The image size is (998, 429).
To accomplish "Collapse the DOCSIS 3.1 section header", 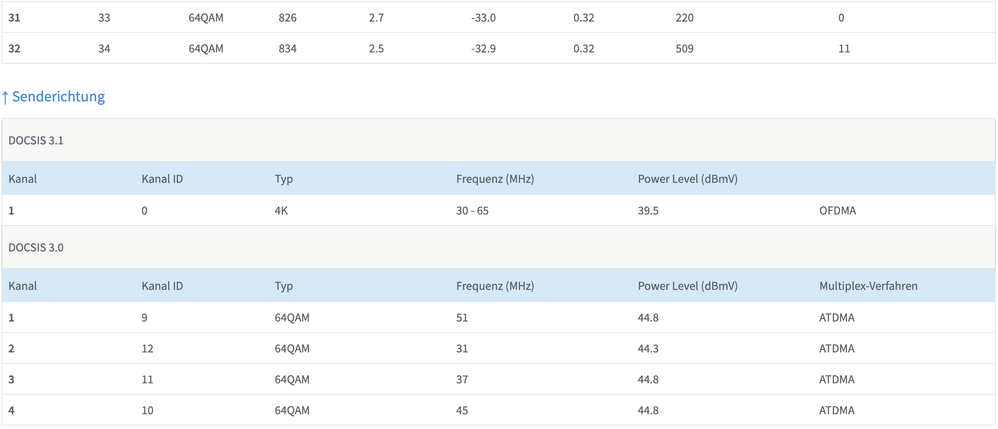I will click(36, 141).
